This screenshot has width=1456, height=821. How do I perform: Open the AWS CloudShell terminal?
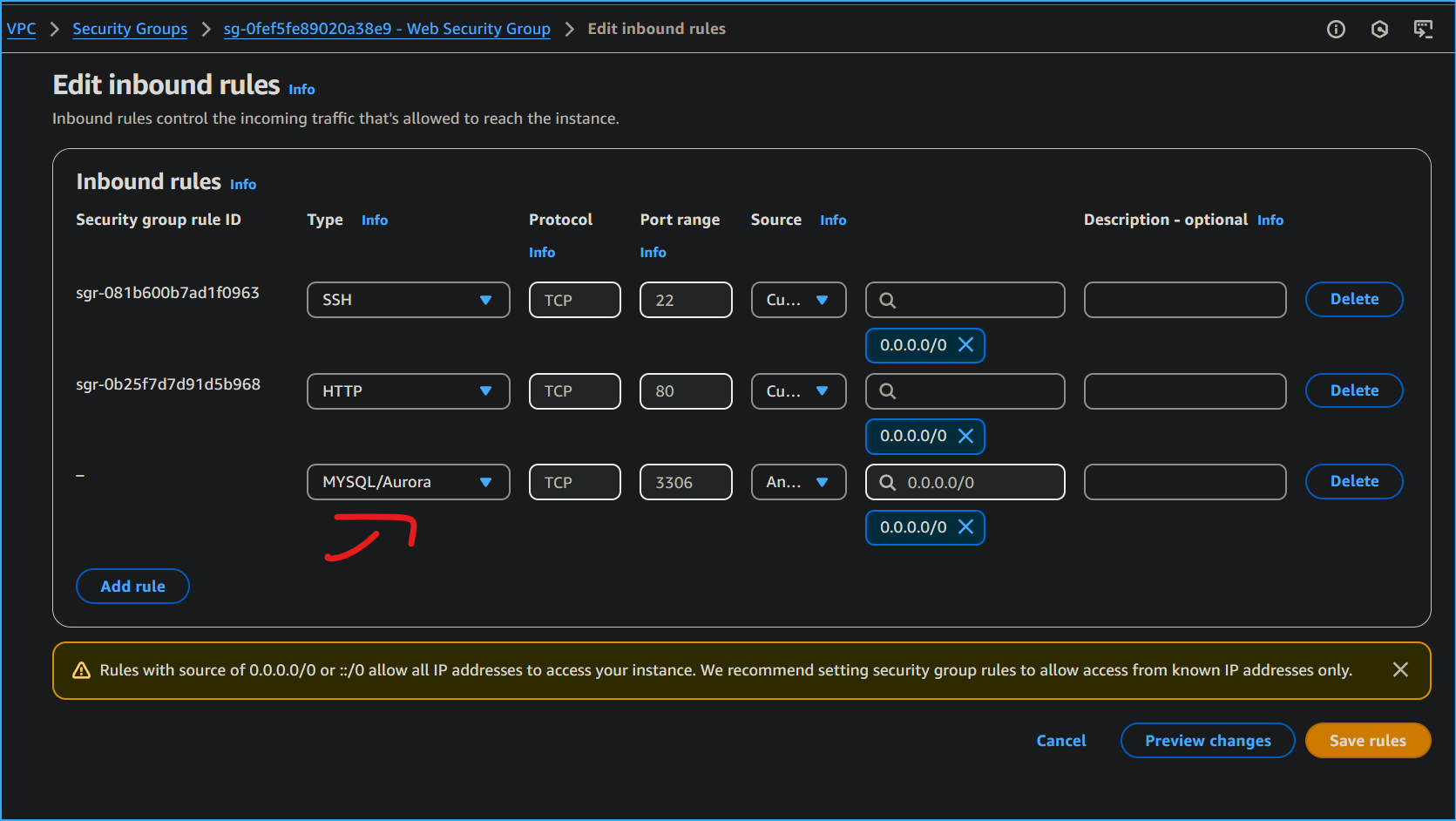1424,29
